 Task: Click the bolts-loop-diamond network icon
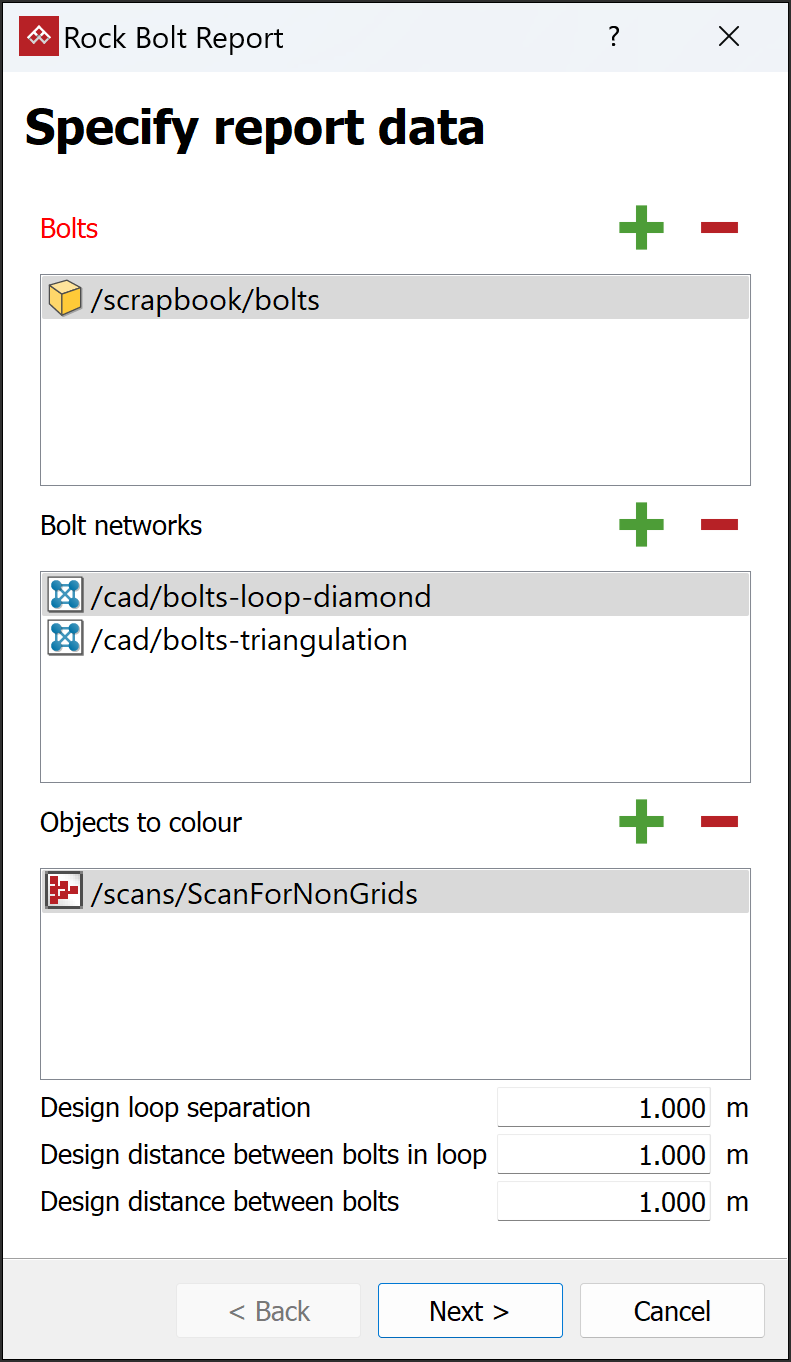tap(65, 595)
